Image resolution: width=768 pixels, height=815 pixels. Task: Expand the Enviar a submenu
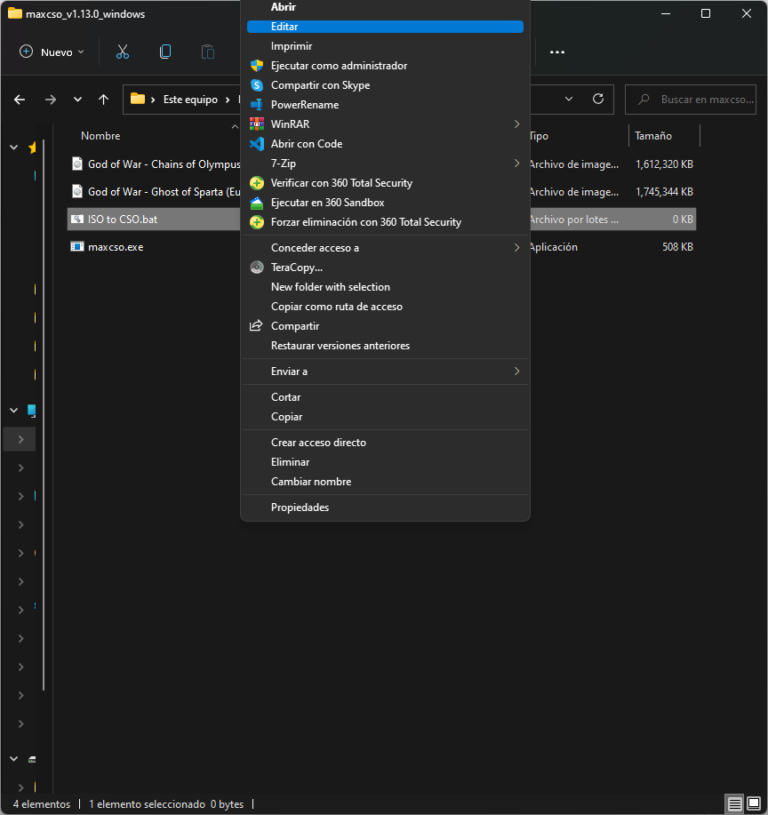click(x=516, y=371)
